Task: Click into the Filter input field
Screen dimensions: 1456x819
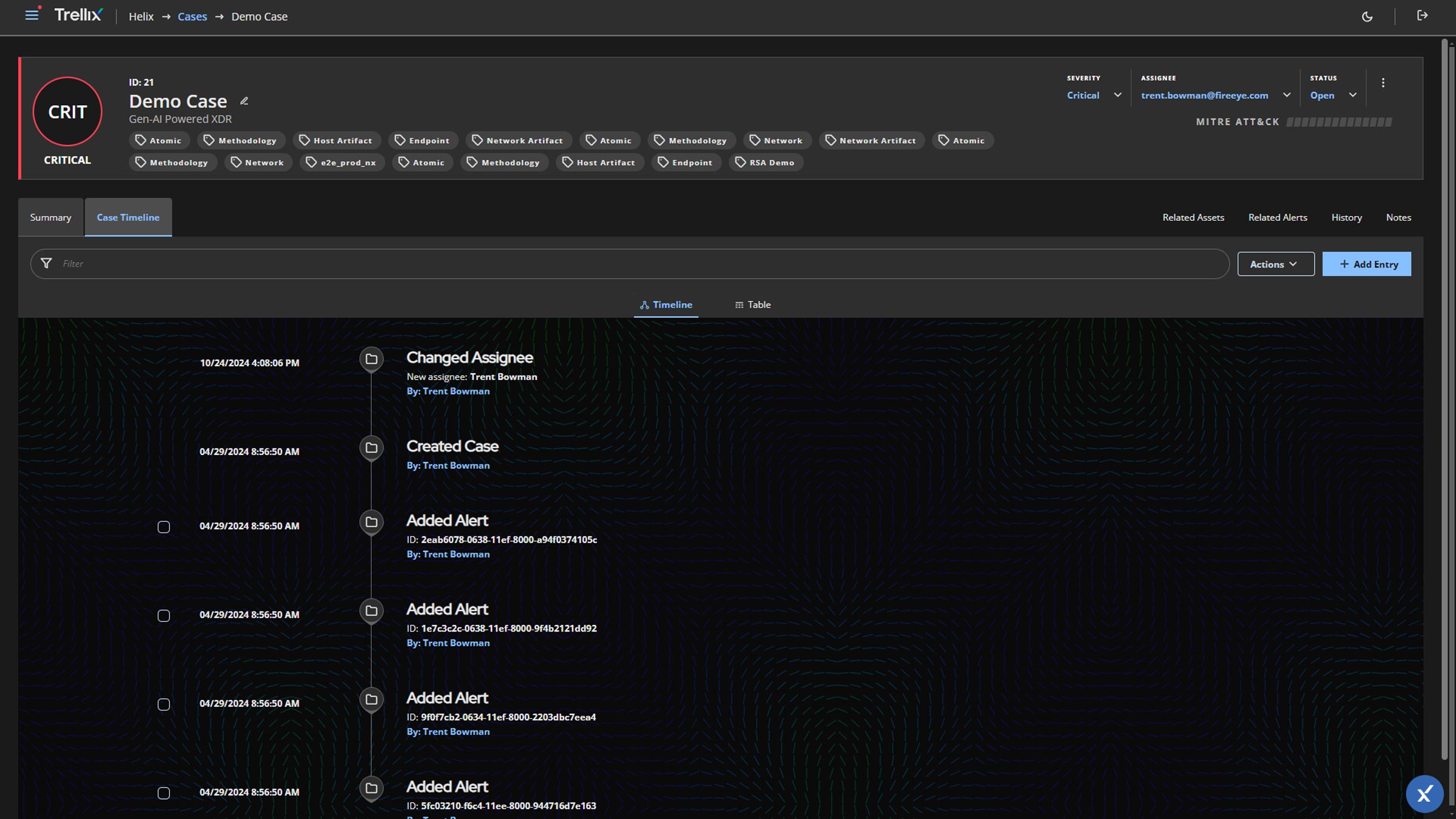Action: 630,263
